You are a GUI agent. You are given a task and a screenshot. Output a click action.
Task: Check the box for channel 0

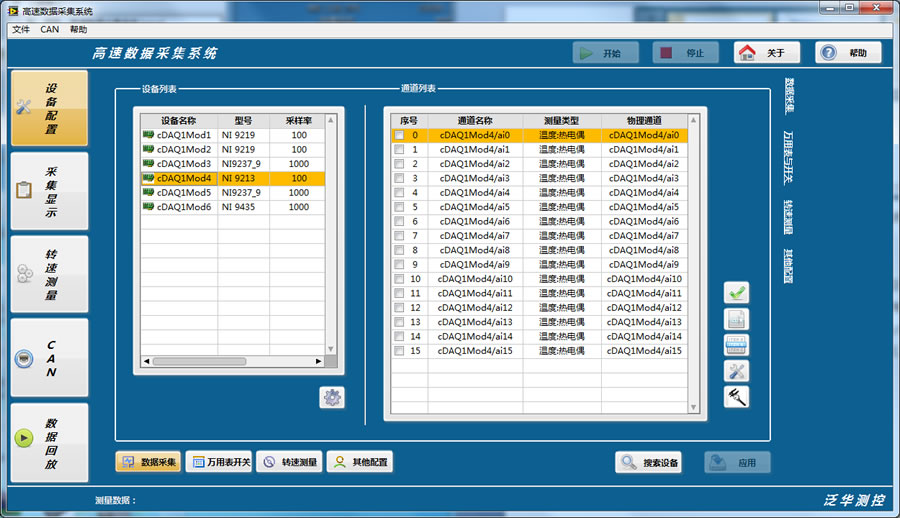pos(399,135)
